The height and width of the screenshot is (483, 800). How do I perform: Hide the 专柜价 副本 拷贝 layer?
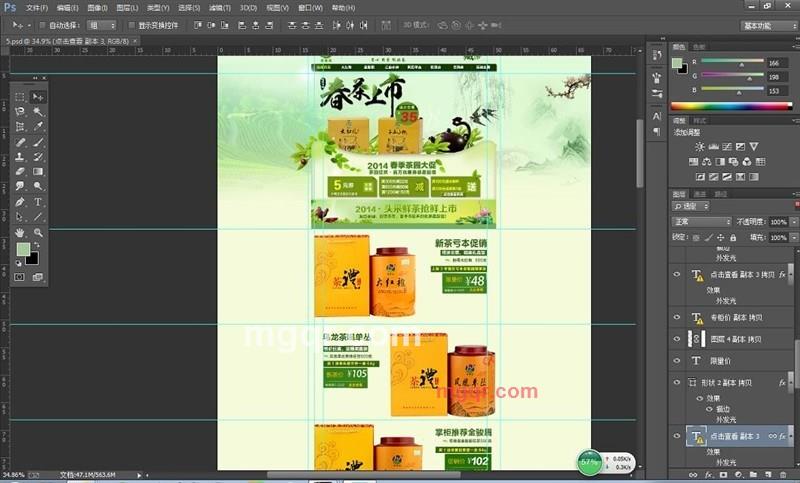[677, 317]
